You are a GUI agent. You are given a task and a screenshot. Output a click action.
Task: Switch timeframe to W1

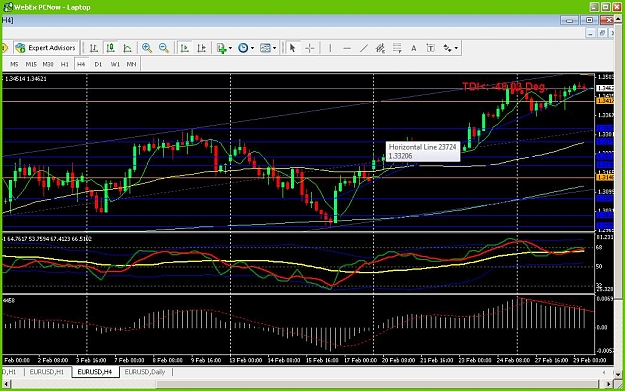(x=115, y=64)
